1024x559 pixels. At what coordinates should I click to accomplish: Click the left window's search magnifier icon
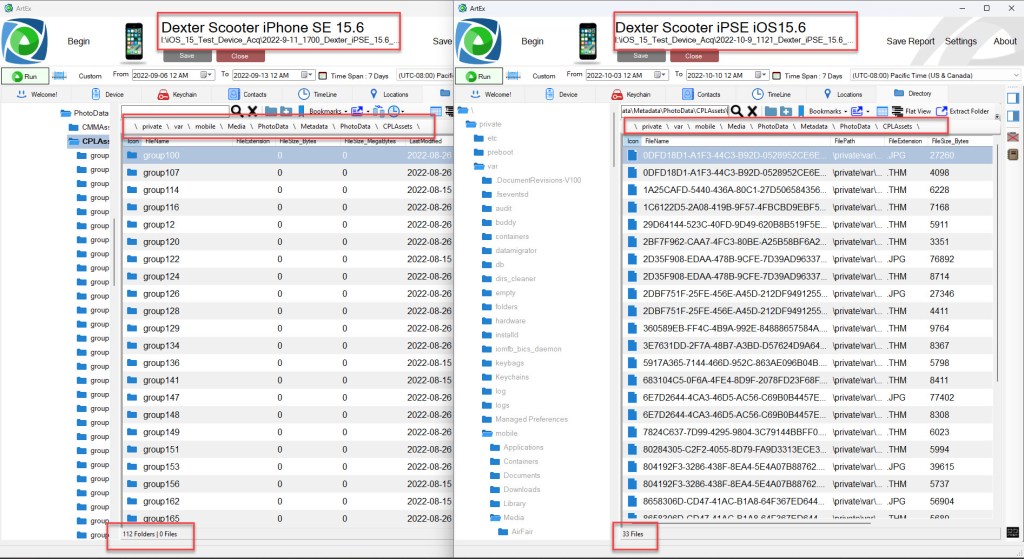click(x=238, y=111)
